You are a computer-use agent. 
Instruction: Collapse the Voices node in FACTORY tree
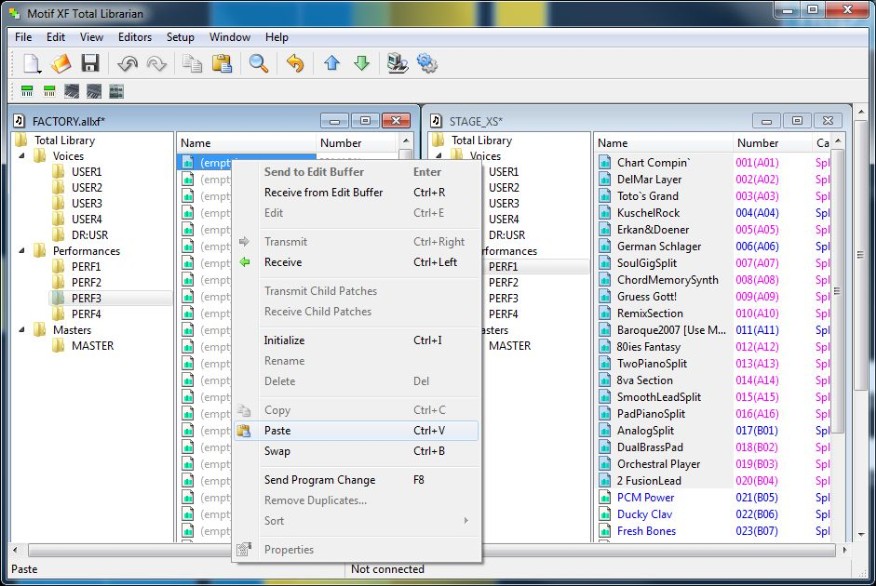[x=22, y=156]
